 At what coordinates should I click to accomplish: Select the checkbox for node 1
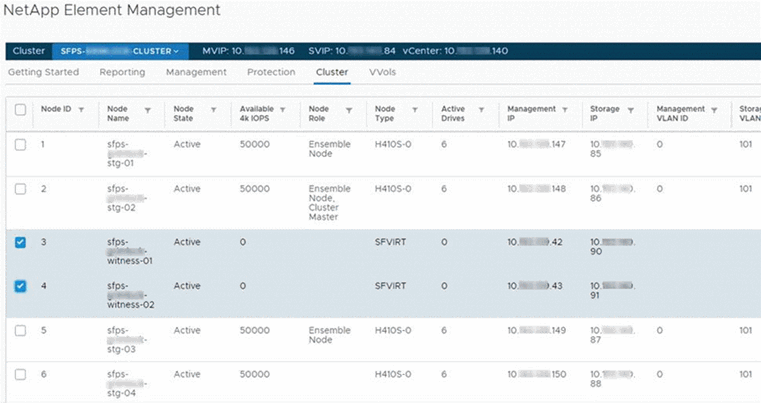(21, 145)
